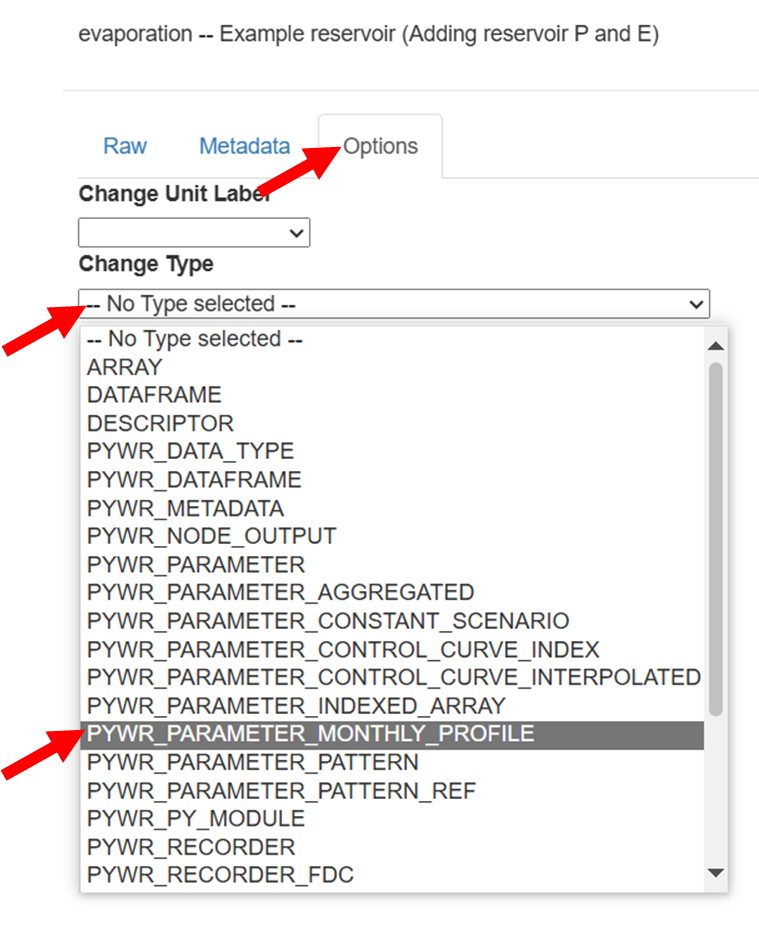The image size is (759, 945).
Task: Switch to the Raw tab
Action: [x=125, y=146]
